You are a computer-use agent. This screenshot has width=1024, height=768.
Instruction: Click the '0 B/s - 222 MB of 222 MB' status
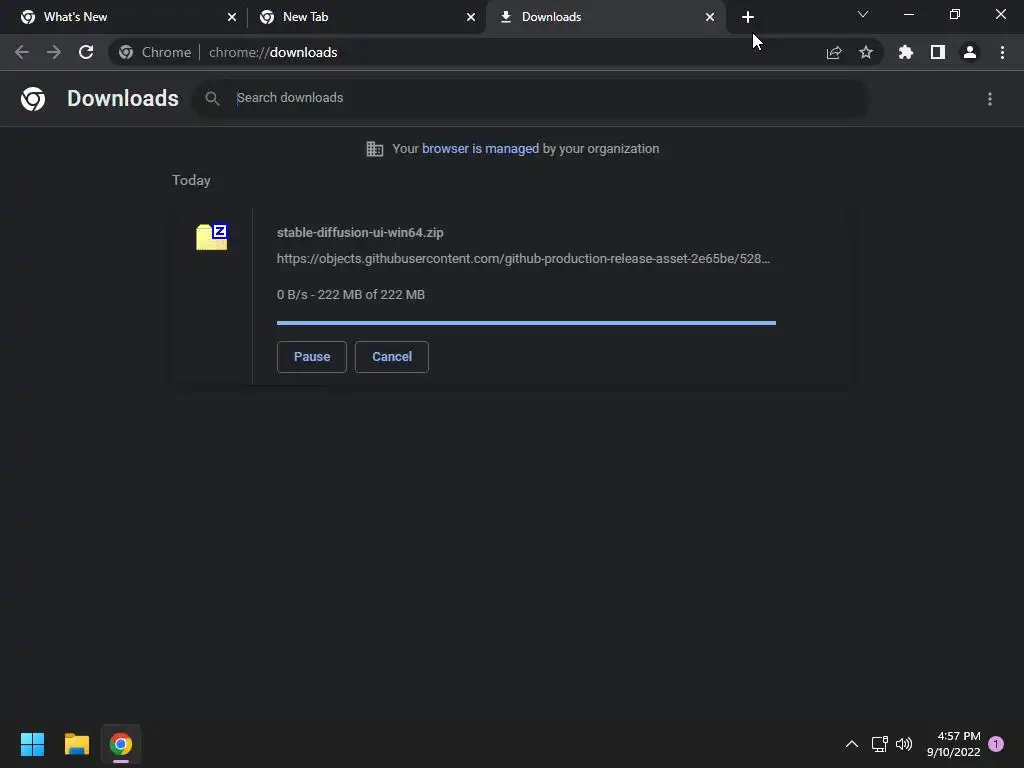tap(351, 295)
